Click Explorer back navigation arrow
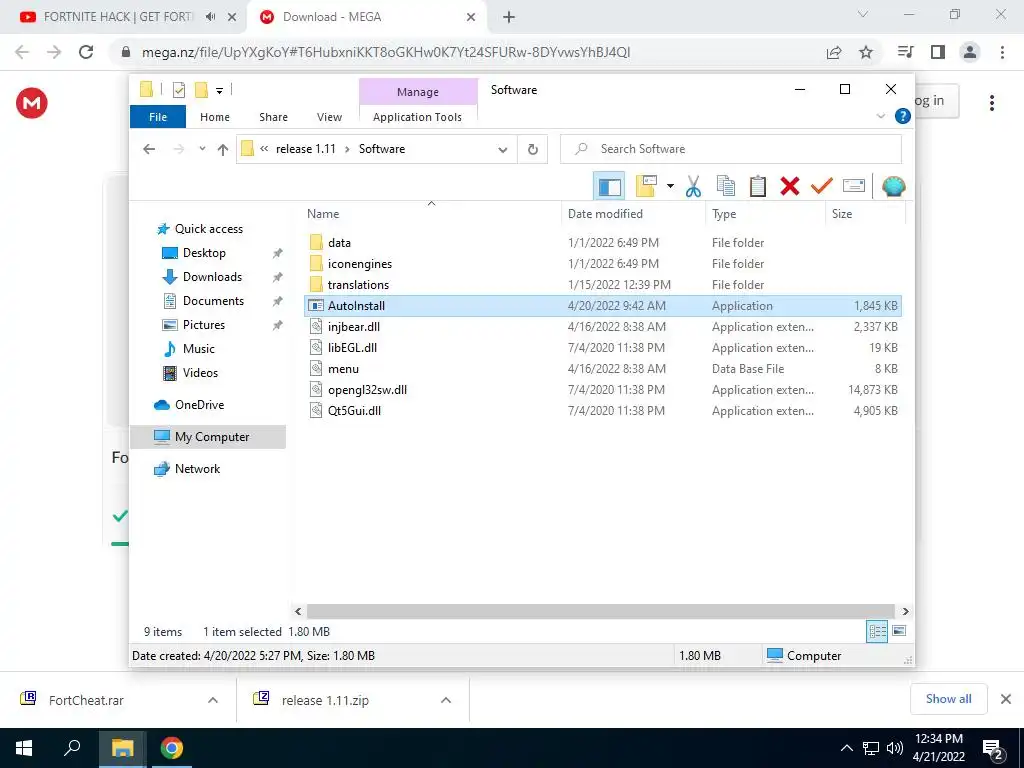Viewport: 1024px width, 768px height. (149, 149)
